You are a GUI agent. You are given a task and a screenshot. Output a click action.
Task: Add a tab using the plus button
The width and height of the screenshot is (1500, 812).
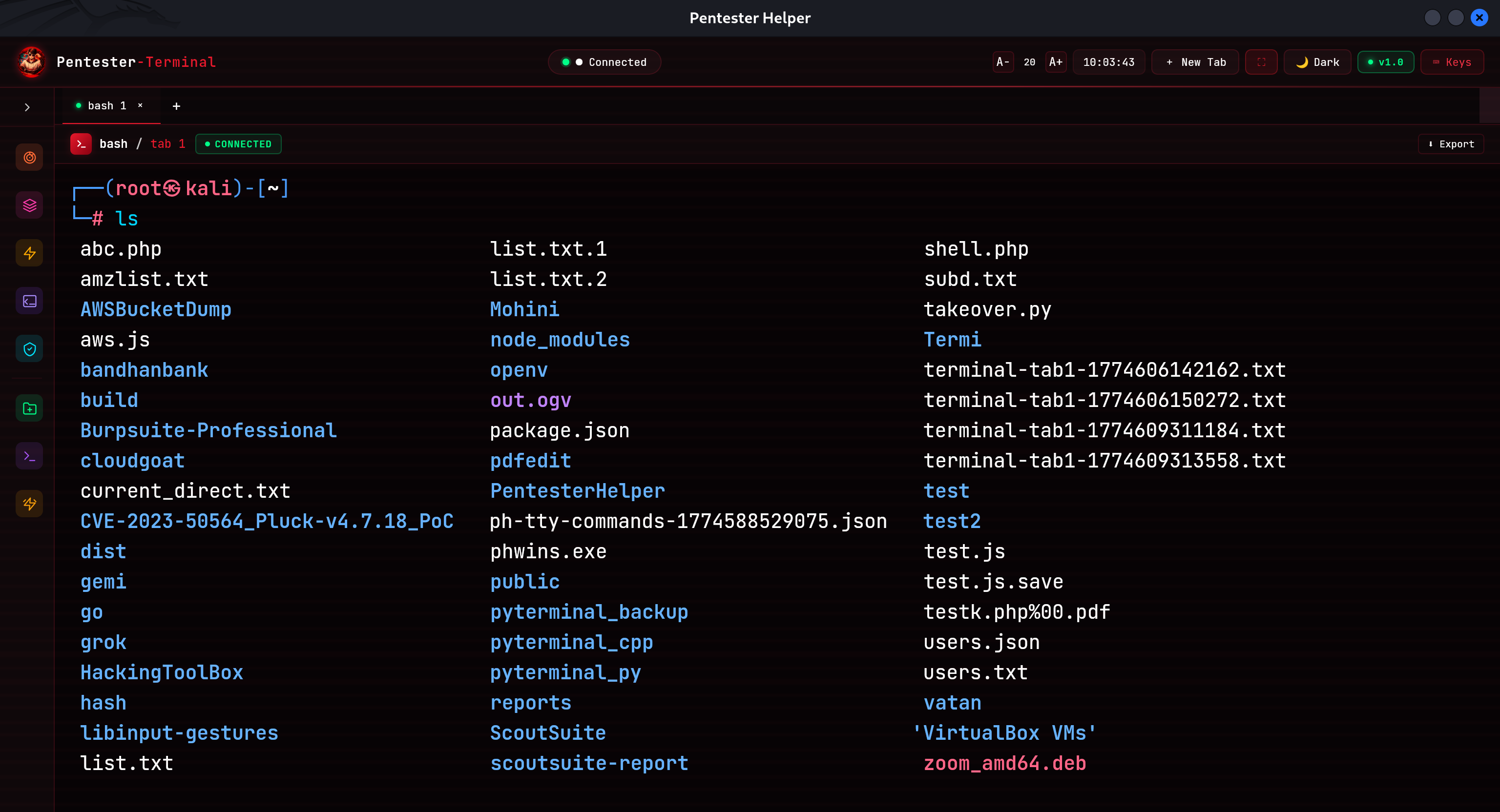176,106
